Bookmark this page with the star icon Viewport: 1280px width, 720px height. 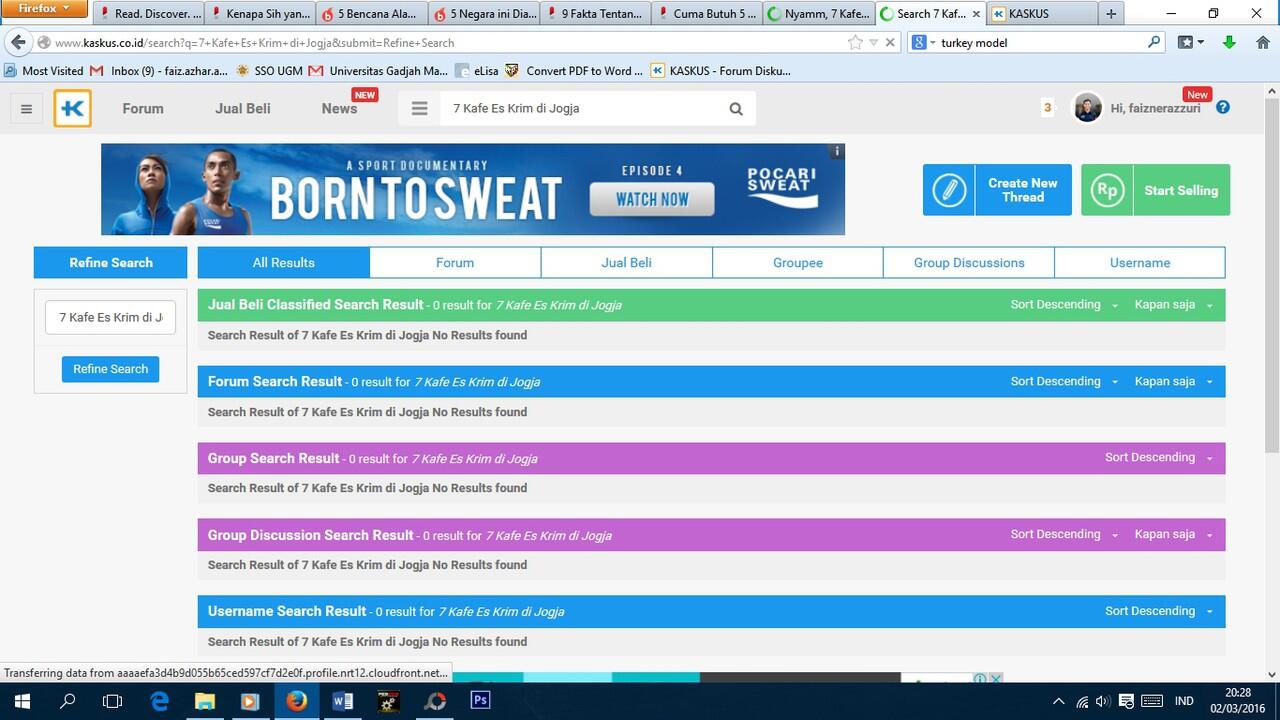855,42
